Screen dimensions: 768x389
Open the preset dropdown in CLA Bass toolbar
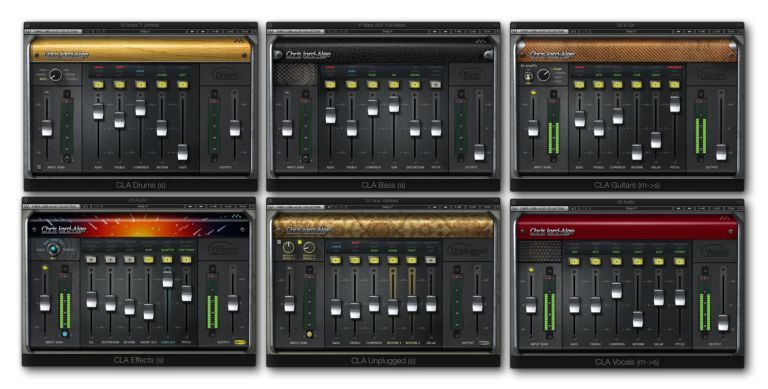386,31
